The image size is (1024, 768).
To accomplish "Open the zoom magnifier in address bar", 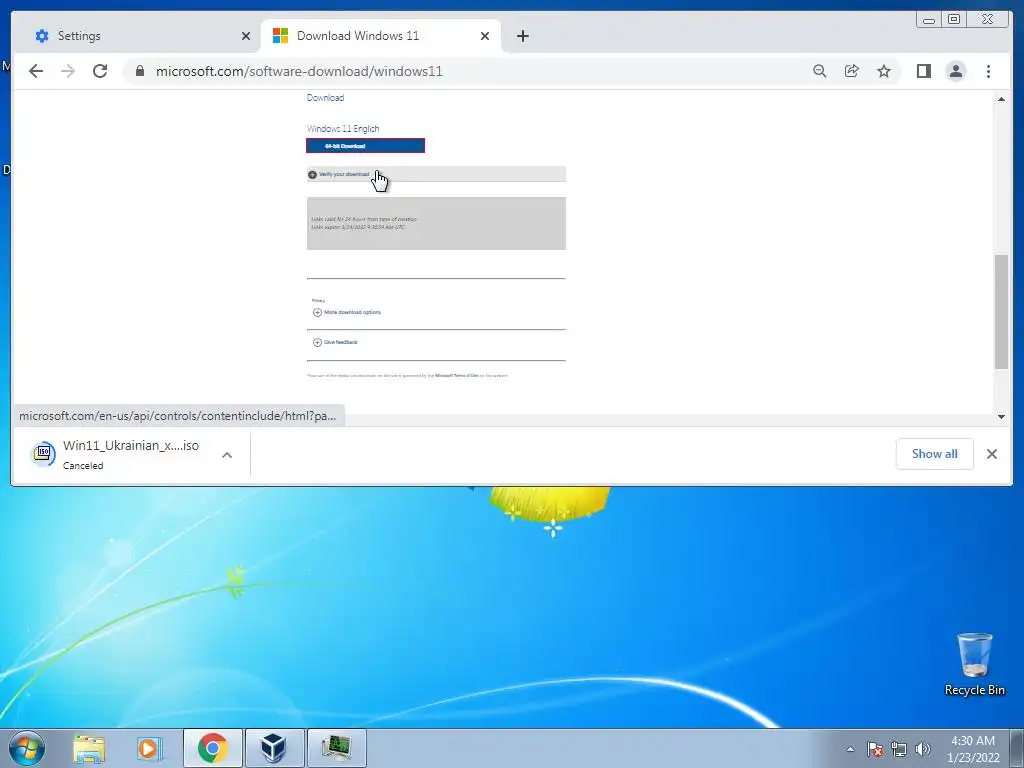I will pyautogui.click(x=820, y=71).
